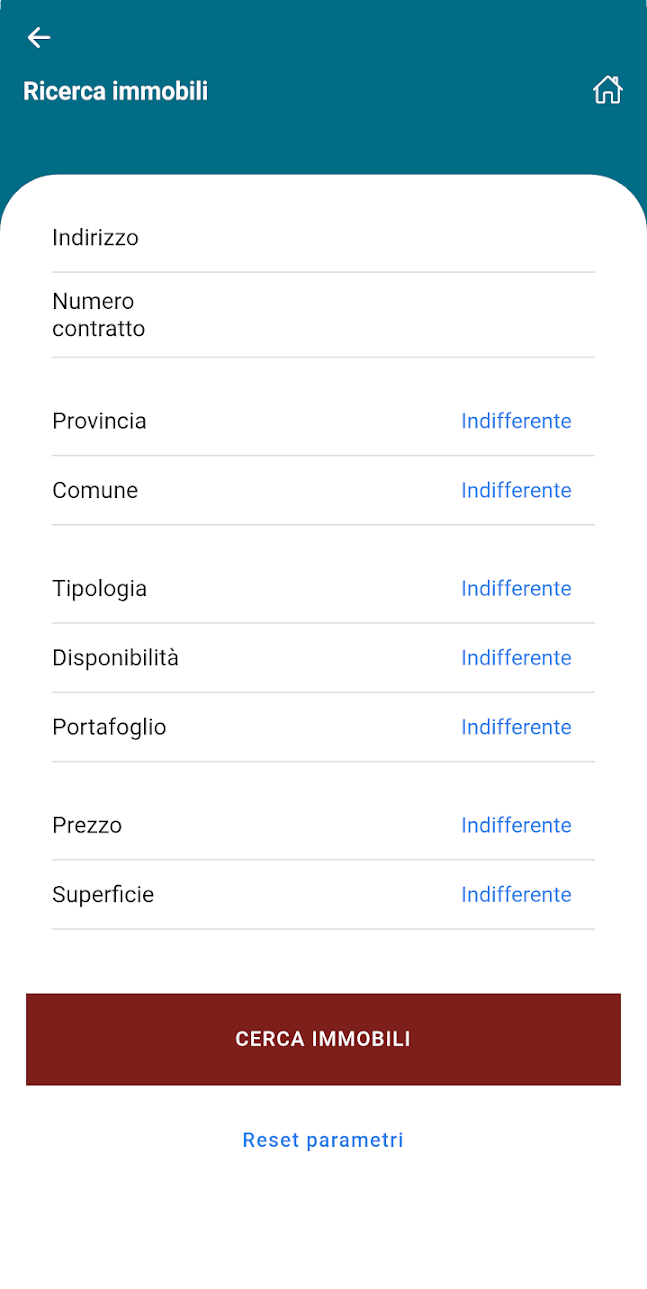Open the Disponibilità selection dropdown
This screenshot has width=647, height=1289.
click(x=516, y=657)
